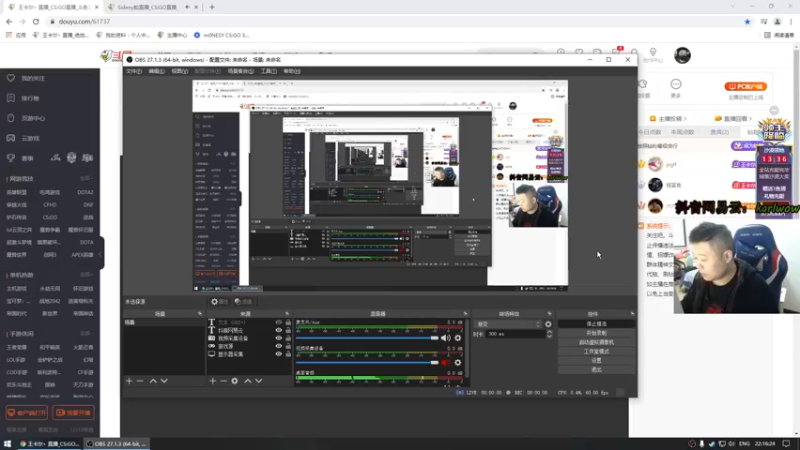Mute the microphone channel speaker icon in mixer
Viewport: 800px width, 450px height.
tap(445, 338)
